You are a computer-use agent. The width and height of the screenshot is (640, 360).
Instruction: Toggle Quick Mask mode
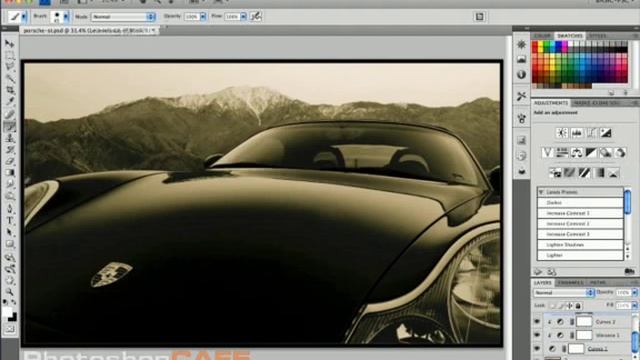(x=10, y=329)
